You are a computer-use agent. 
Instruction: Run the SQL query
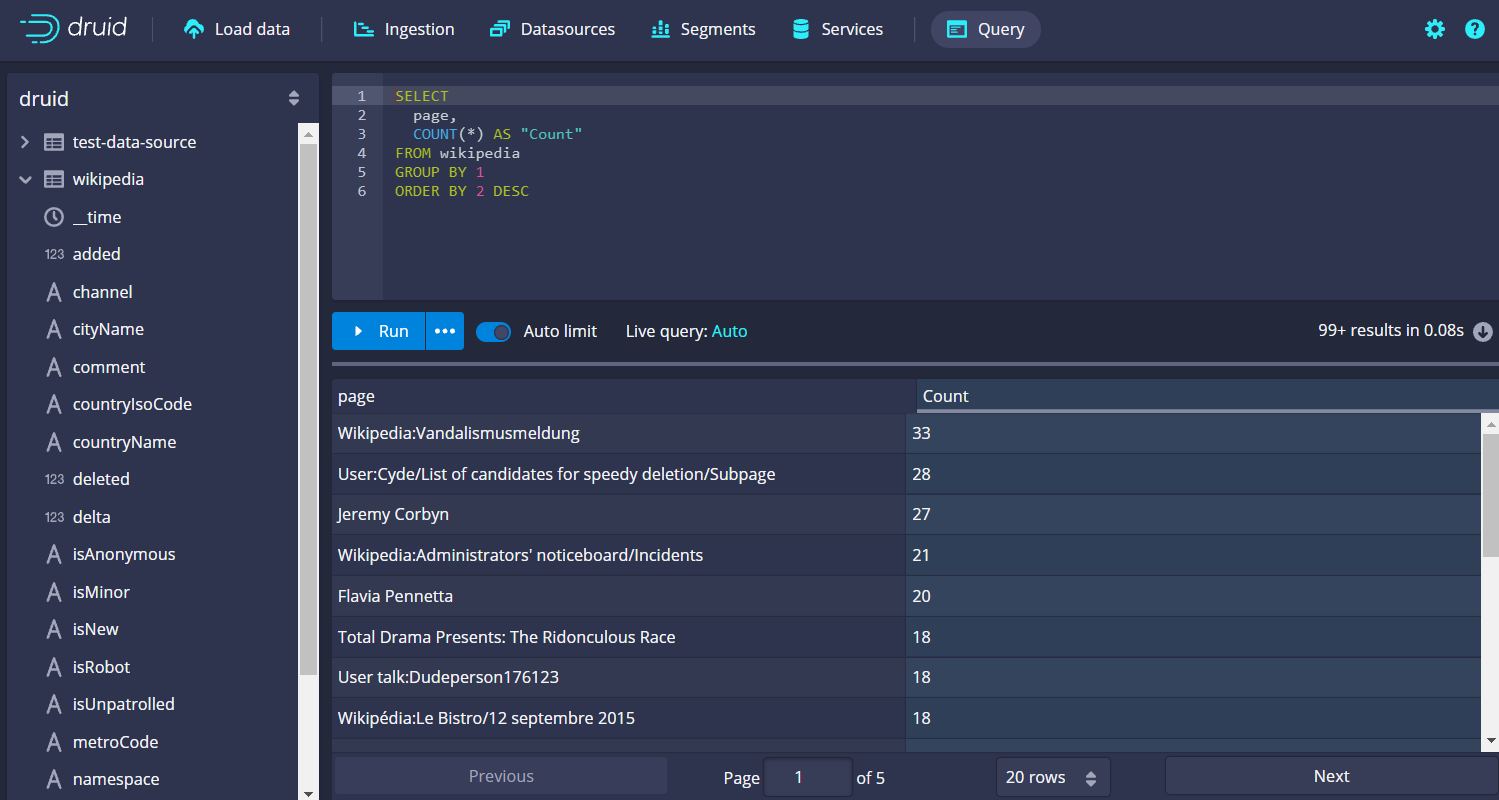[379, 331]
